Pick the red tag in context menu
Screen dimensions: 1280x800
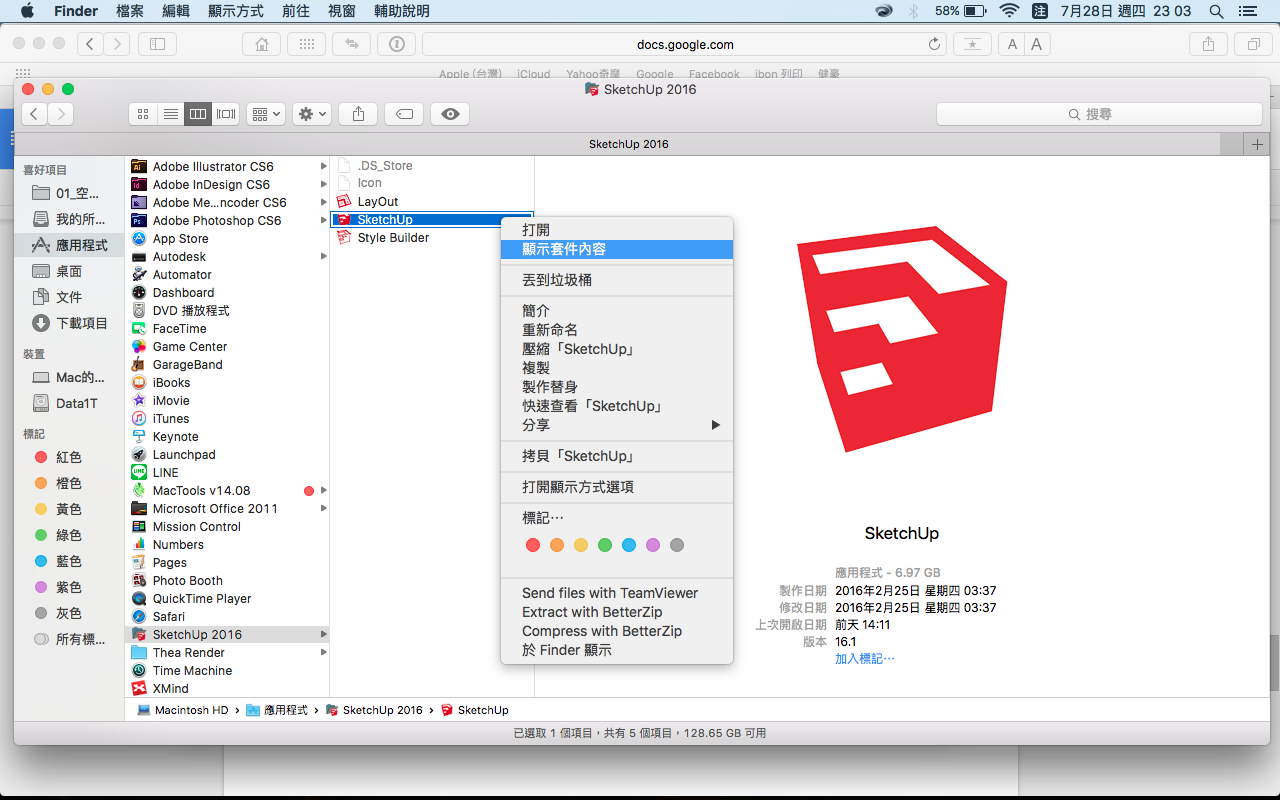coord(533,545)
